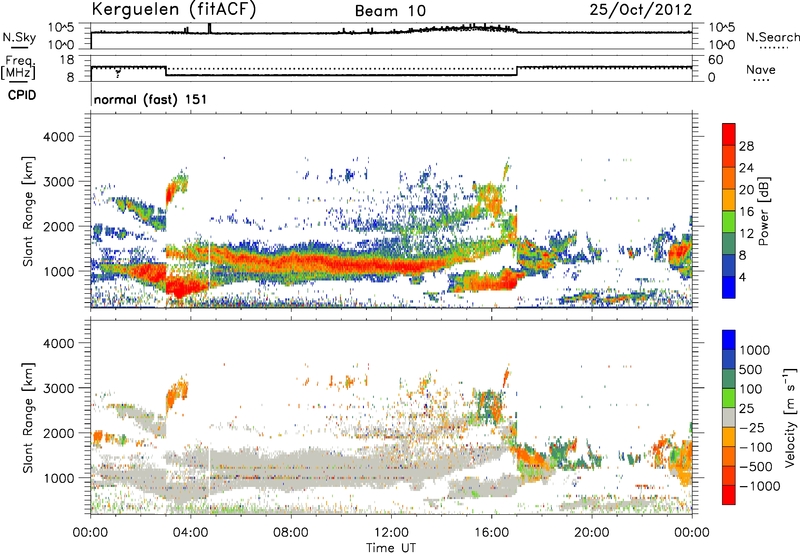Click the '16:00' time axis label
800x554 pixels.
[491, 533]
